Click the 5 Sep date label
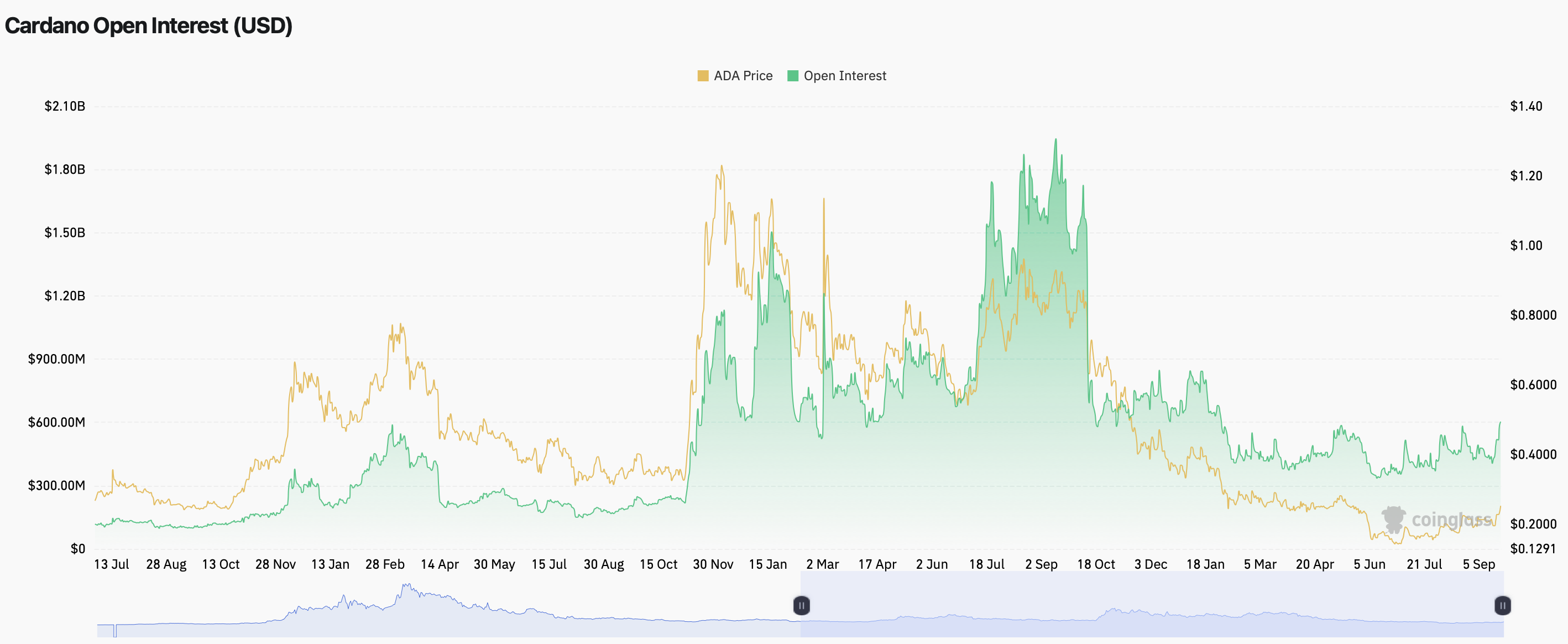The image size is (1568, 644). click(1479, 565)
